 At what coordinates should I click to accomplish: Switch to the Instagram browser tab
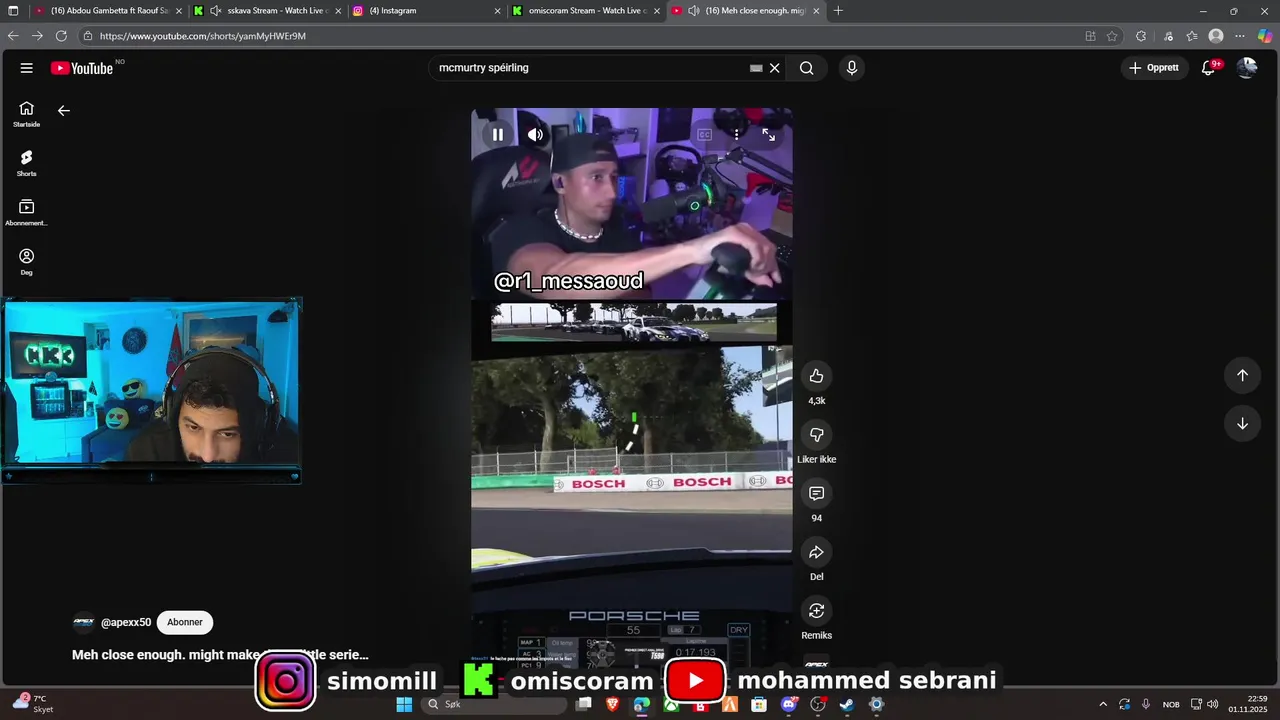pyautogui.click(x=427, y=11)
